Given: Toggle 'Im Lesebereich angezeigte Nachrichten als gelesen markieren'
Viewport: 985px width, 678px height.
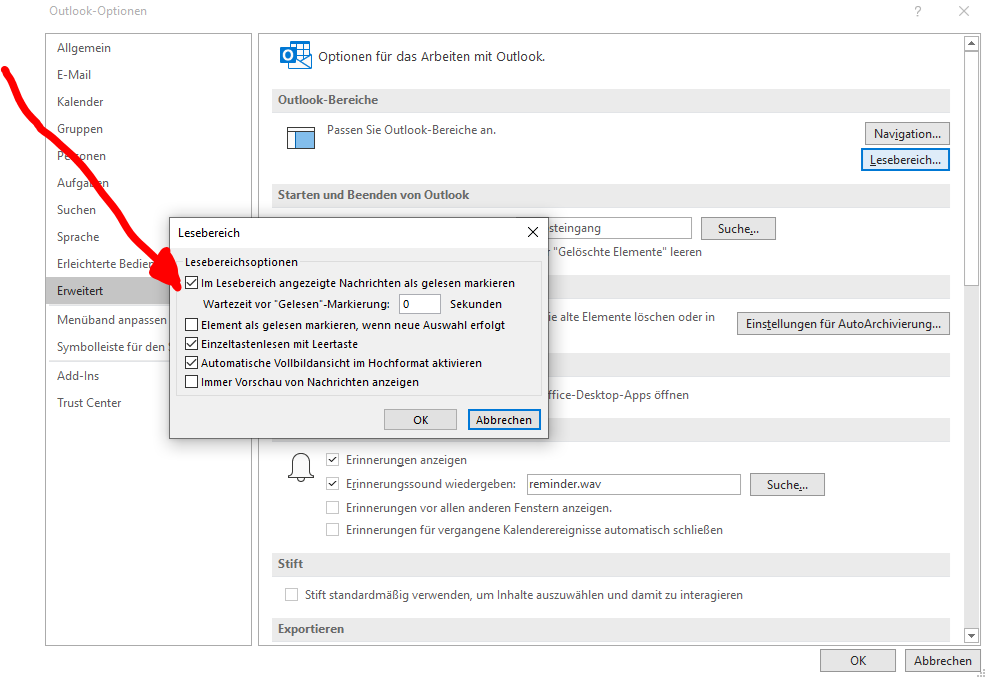Looking at the screenshot, I should coord(192,283).
